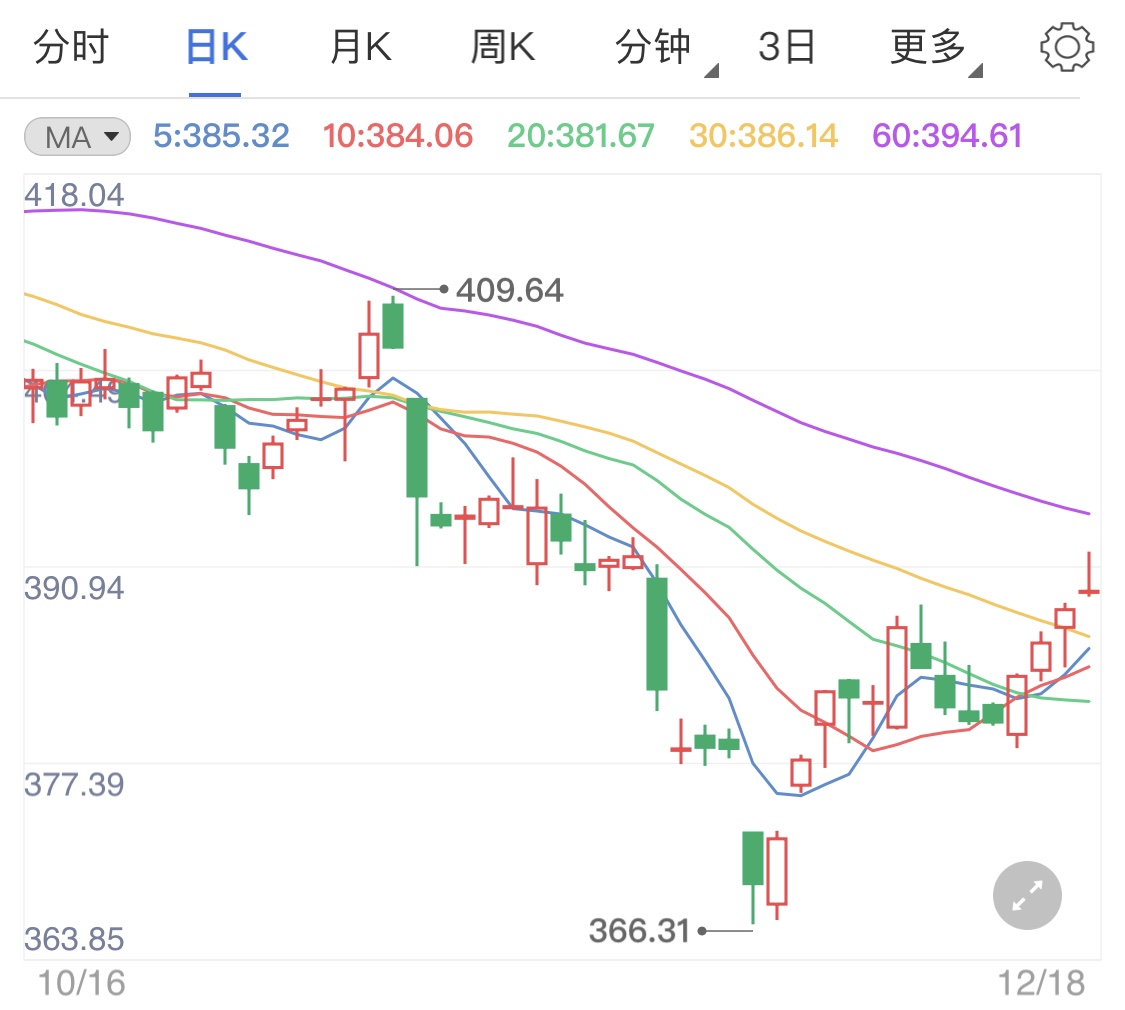
Task: Select the latest candlestick nearest 12/18
Action: 1089,575
